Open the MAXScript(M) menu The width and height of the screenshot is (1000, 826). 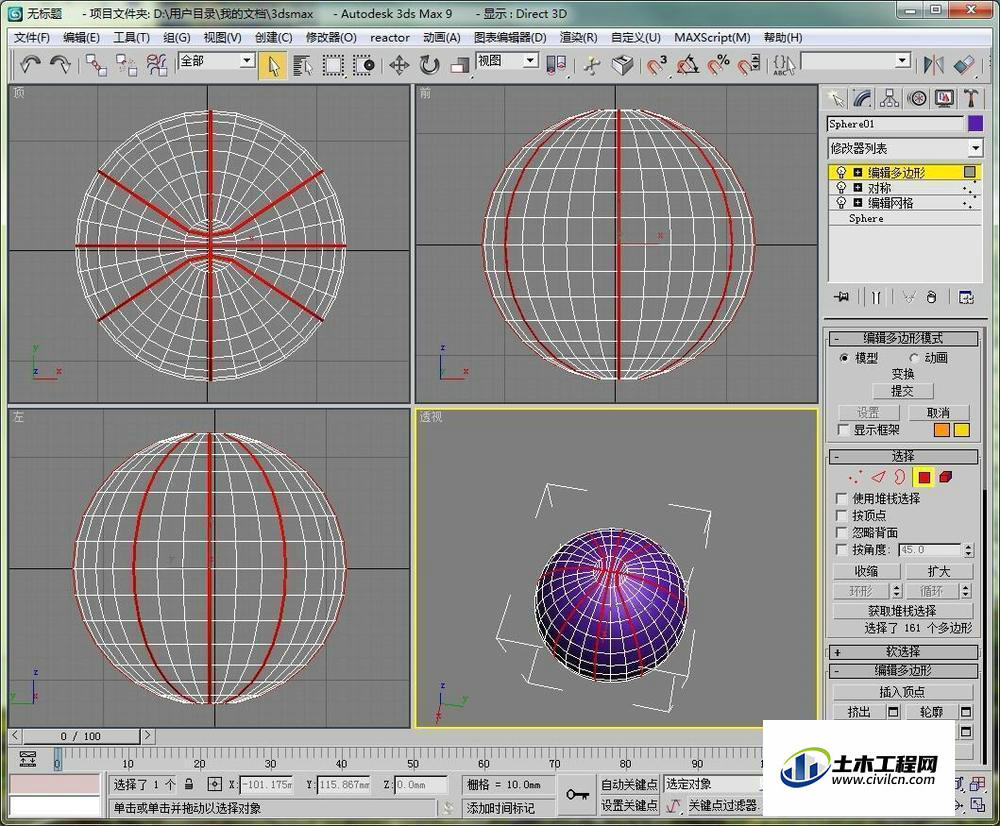tap(712, 38)
